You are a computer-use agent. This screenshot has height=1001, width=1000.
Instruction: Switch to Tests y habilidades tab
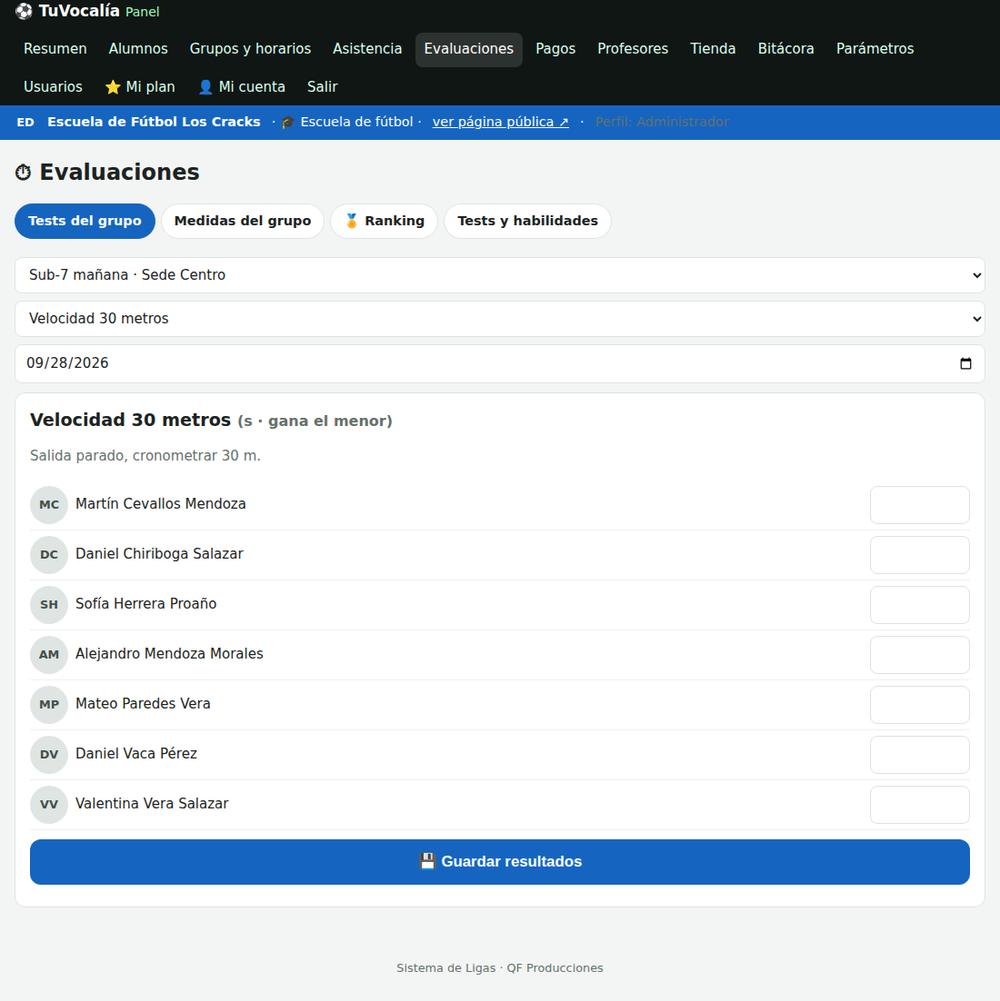pyautogui.click(x=528, y=221)
